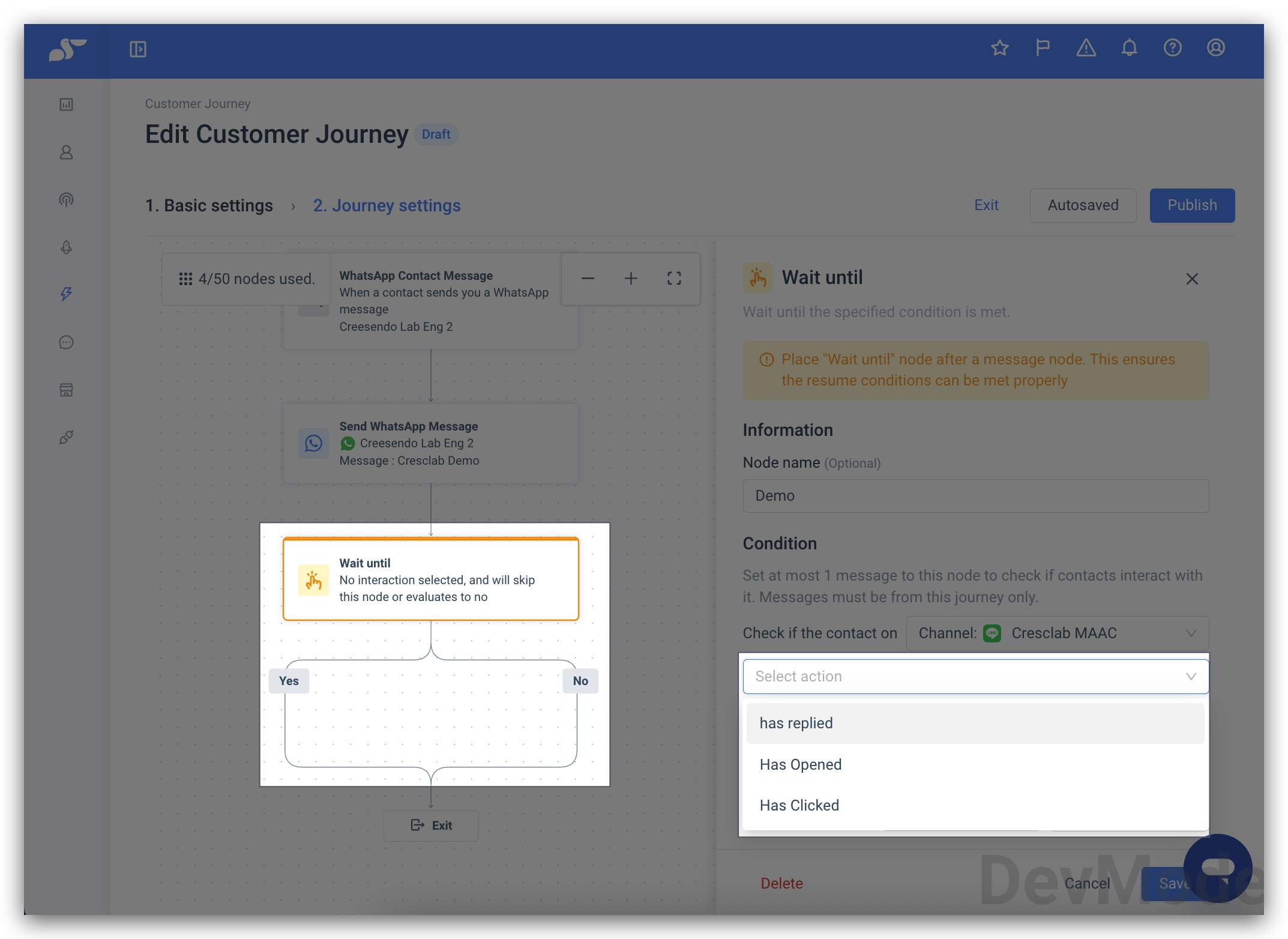1288x939 pixels.
Task: Select the WhatsApp Contact Message trigger node
Action: (431, 301)
